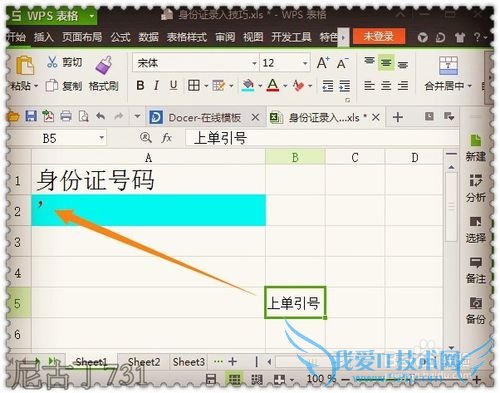The height and width of the screenshot is (393, 500).
Task: Close the Docer templates tab
Action: tap(255, 117)
